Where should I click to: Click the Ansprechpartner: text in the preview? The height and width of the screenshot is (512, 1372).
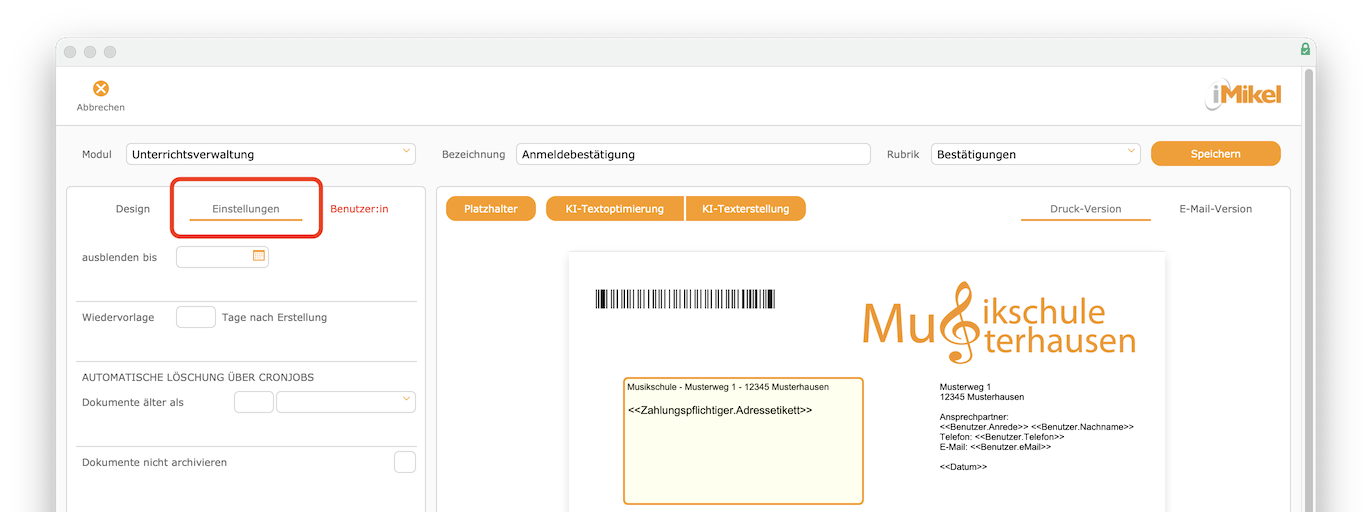(974, 417)
